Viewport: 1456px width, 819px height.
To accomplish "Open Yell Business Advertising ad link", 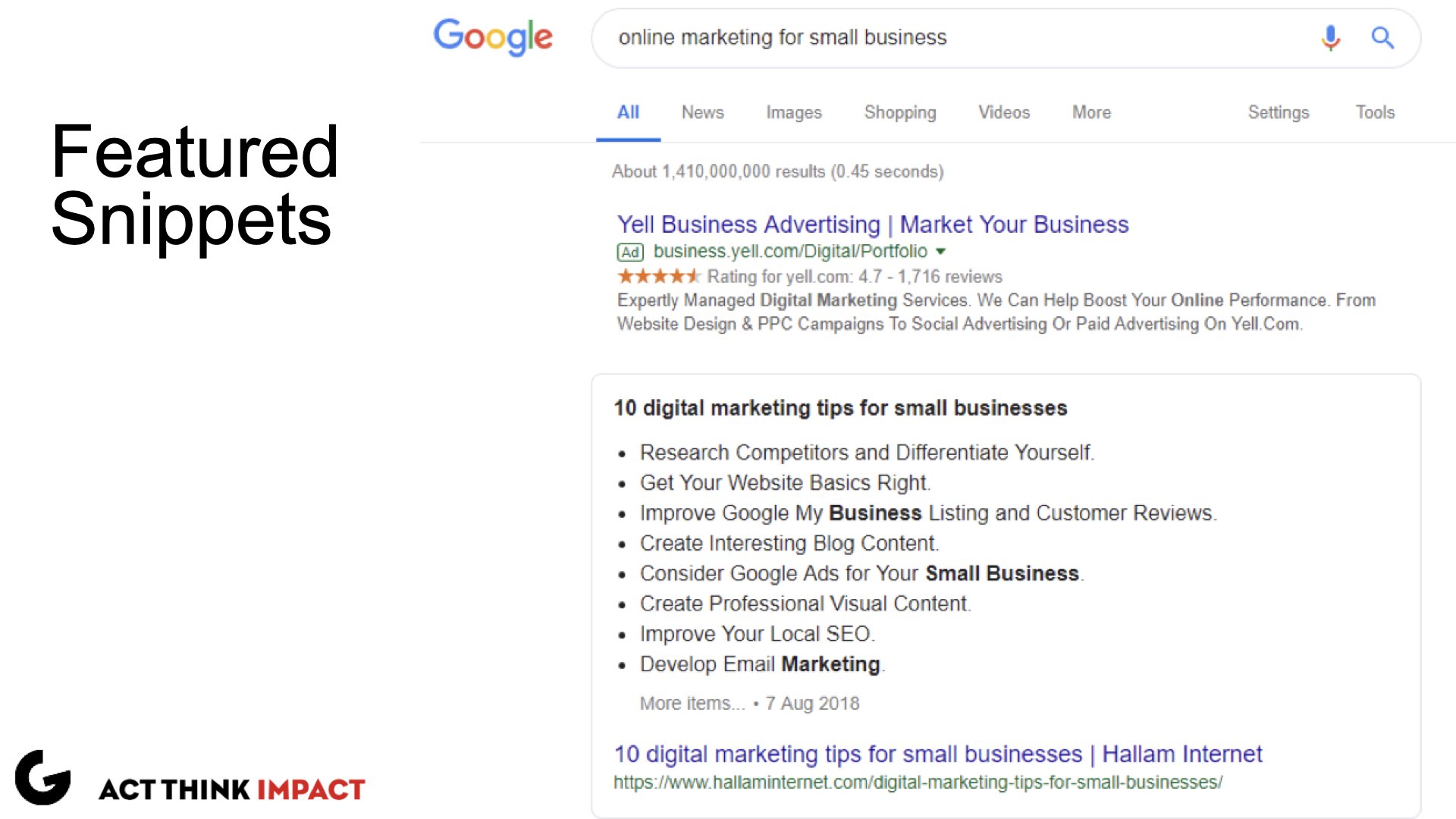I will tap(873, 224).
